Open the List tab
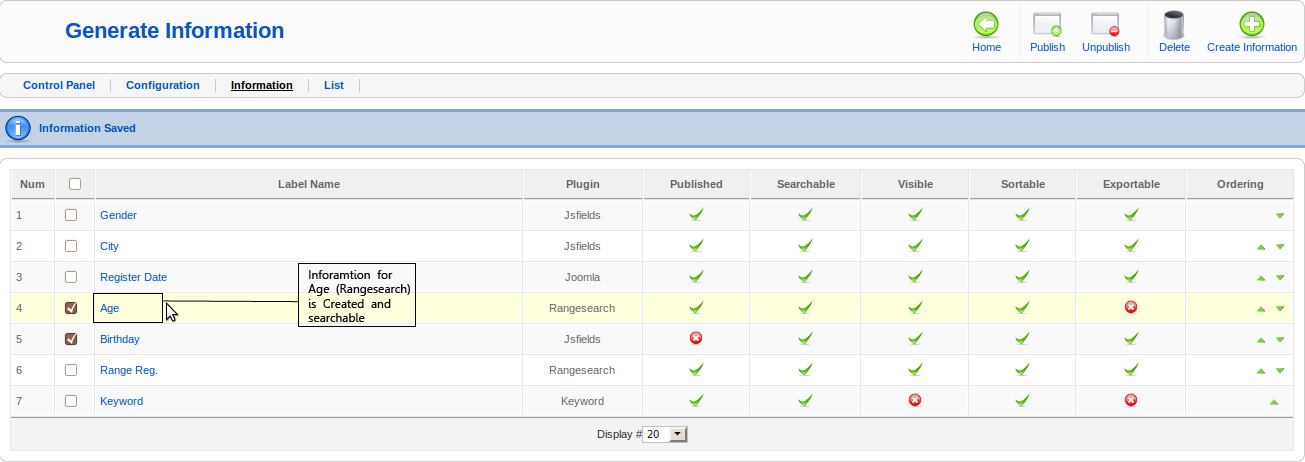Image resolution: width=1305 pixels, height=462 pixels. 334,86
